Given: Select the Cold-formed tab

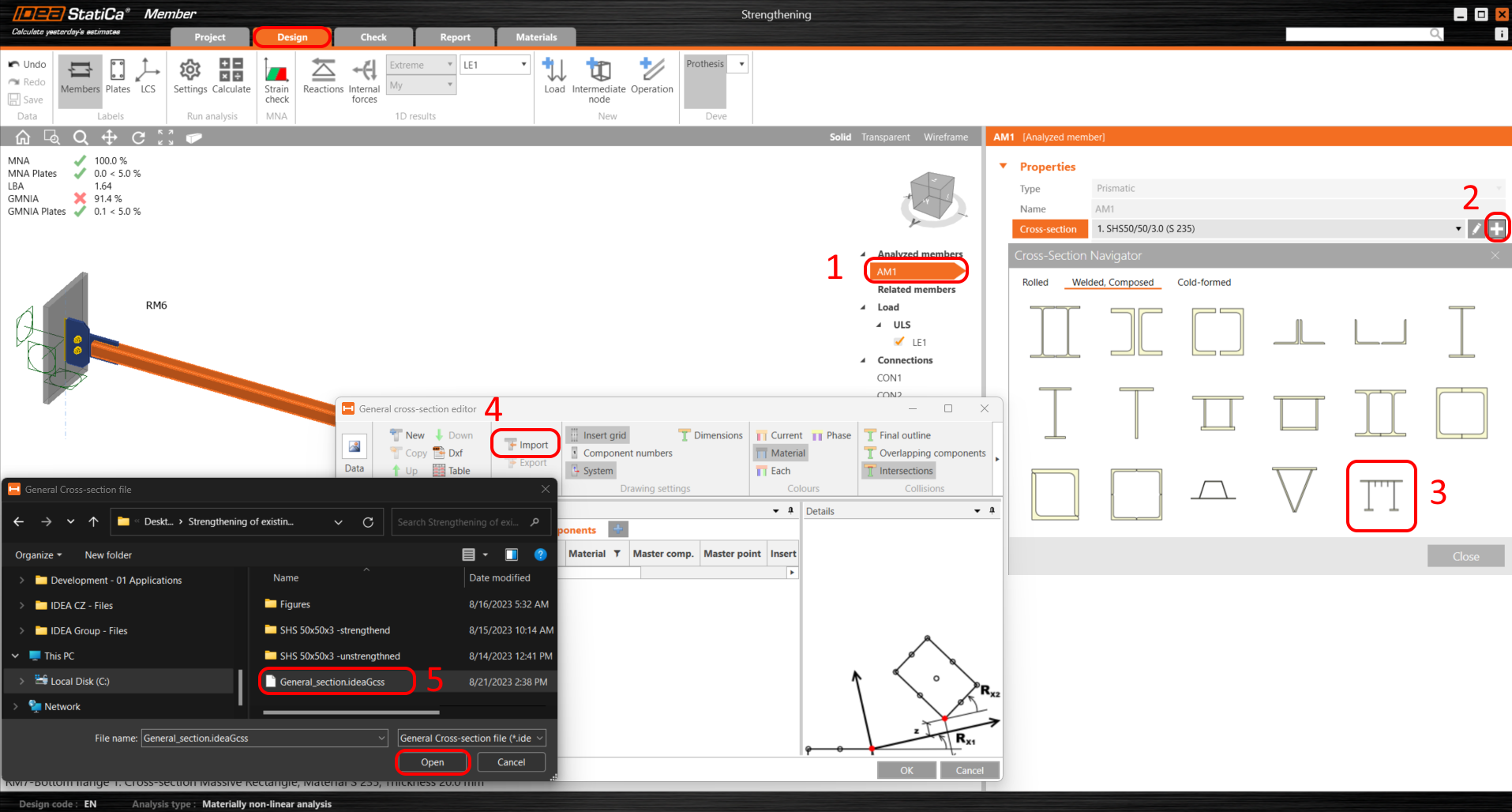Looking at the screenshot, I should coord(1203,282).
